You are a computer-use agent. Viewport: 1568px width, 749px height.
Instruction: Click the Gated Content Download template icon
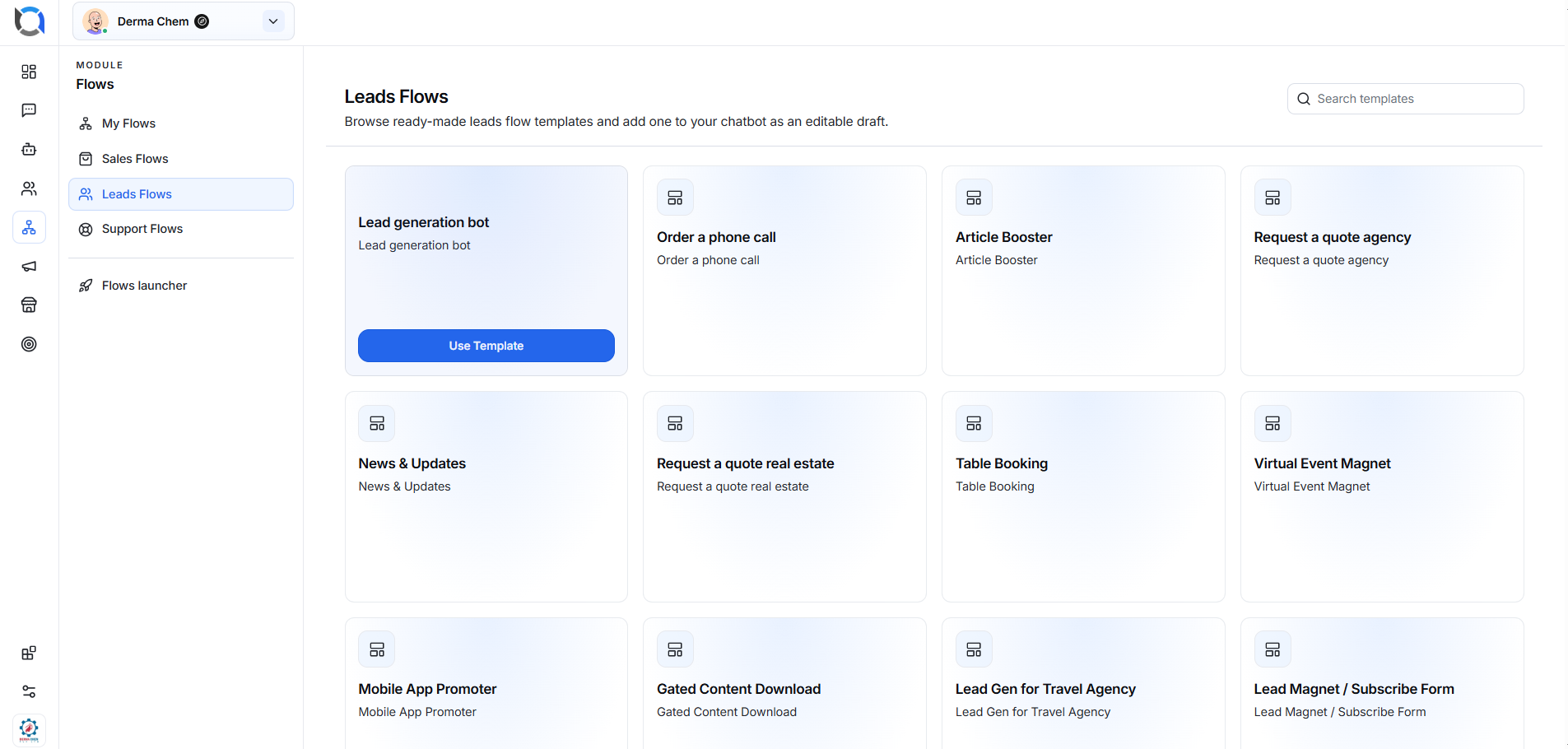[675, 649]
